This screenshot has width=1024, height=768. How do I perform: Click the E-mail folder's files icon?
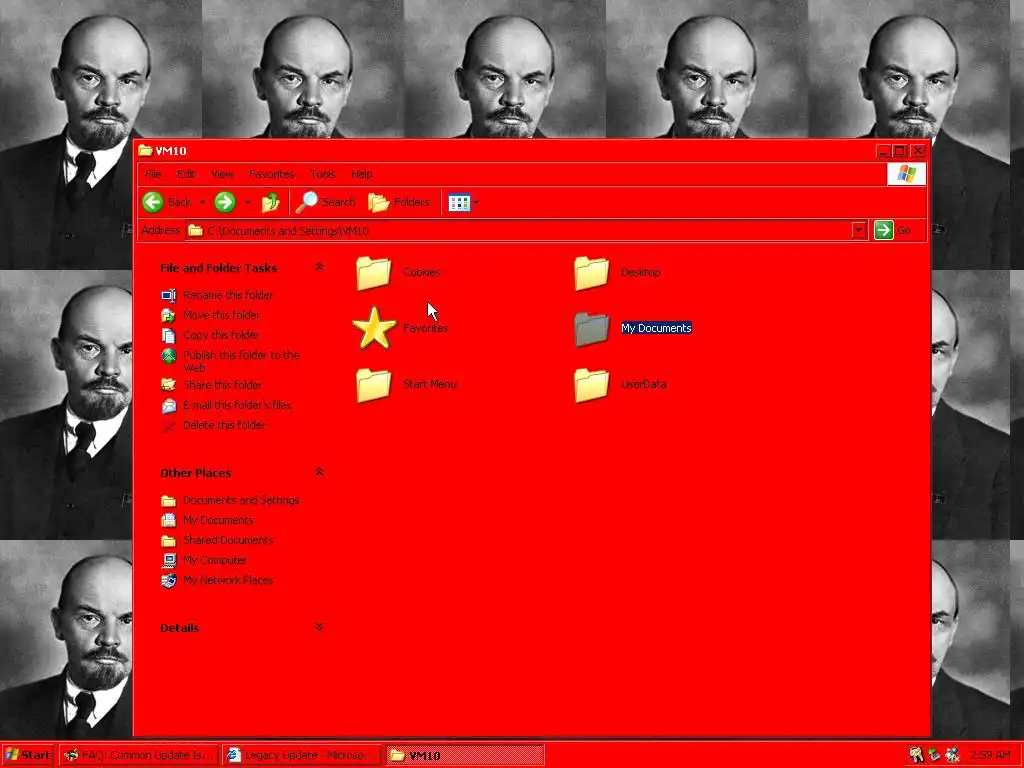point(168,406)
